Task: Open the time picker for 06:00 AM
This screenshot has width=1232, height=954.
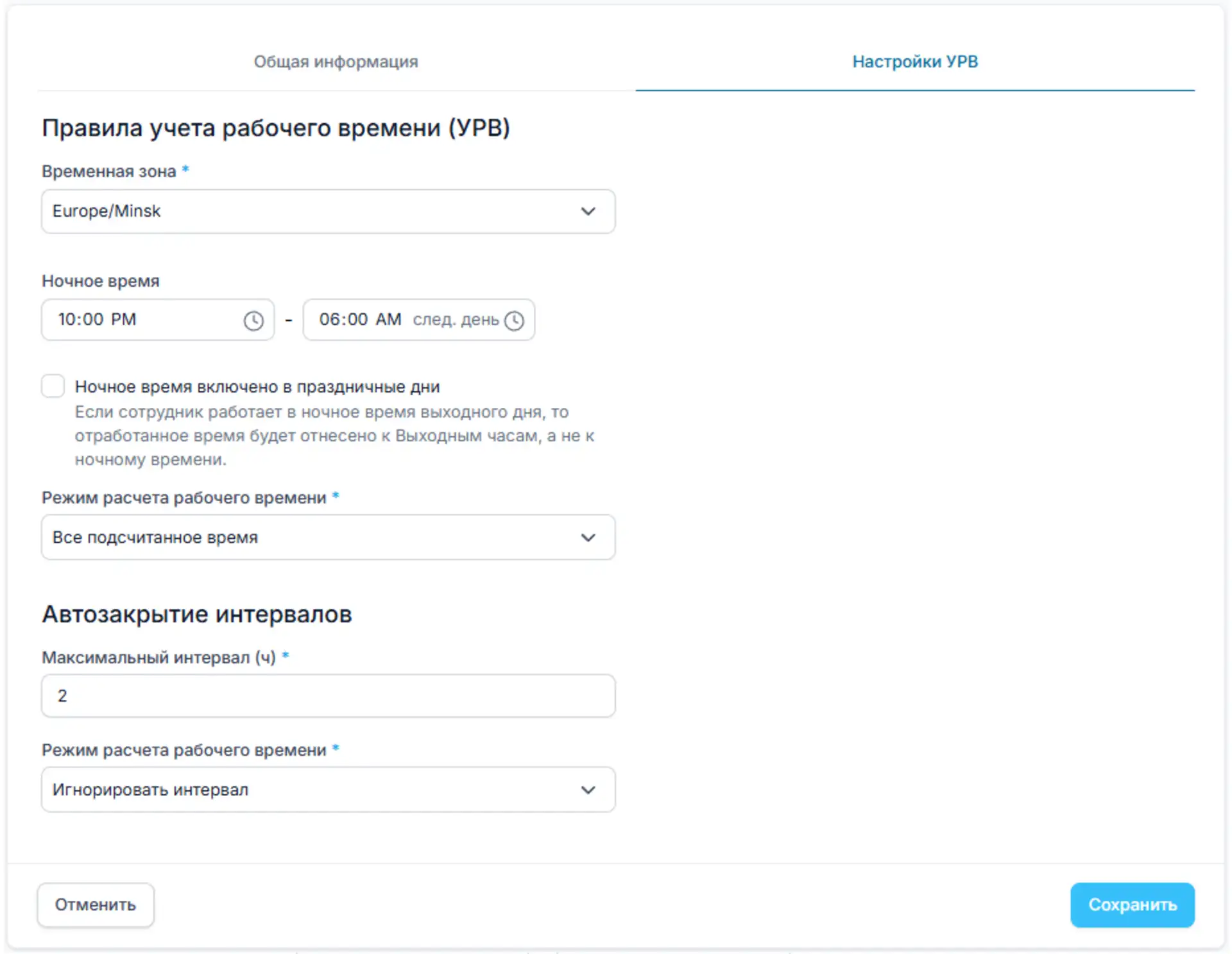Action: pyautogui.click(x=514, y=321)
